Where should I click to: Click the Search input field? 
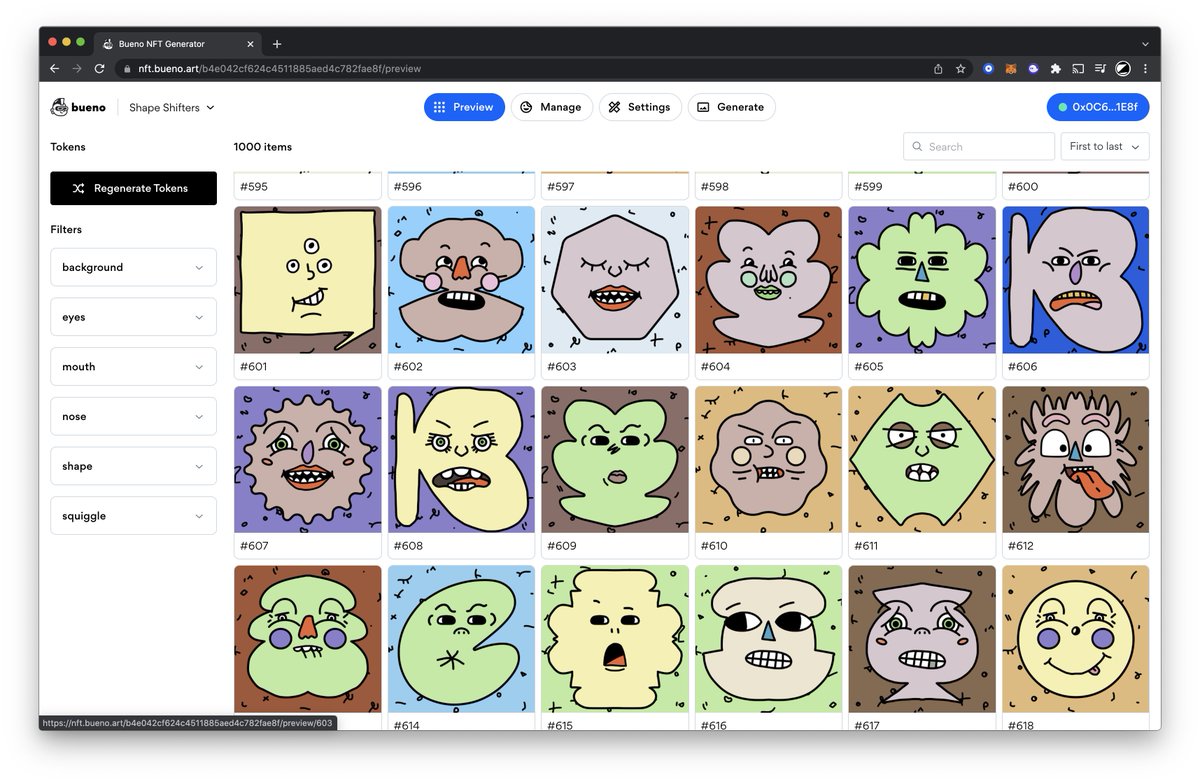tap(979, 146)
